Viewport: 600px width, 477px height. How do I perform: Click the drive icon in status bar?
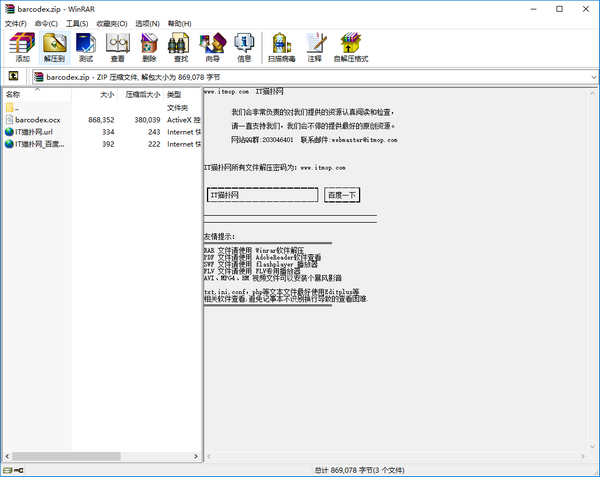coord(8,470)
